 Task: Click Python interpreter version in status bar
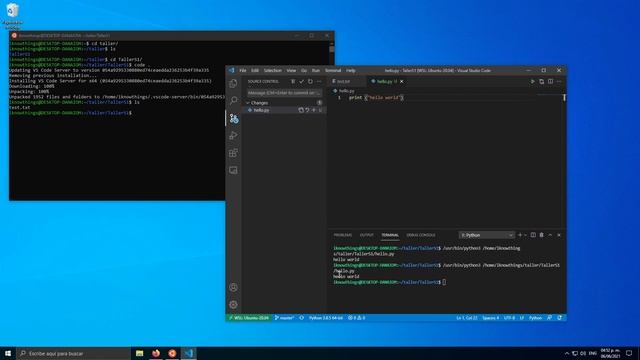[x=326, y=318]
